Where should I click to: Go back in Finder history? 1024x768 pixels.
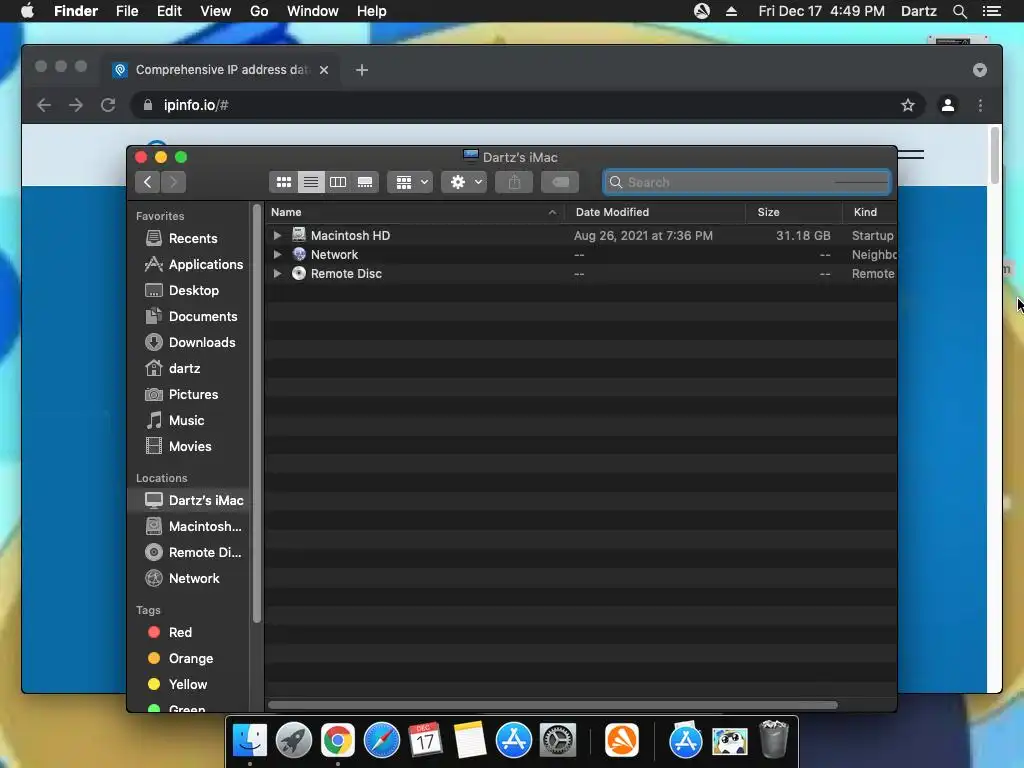pos(148,182)
